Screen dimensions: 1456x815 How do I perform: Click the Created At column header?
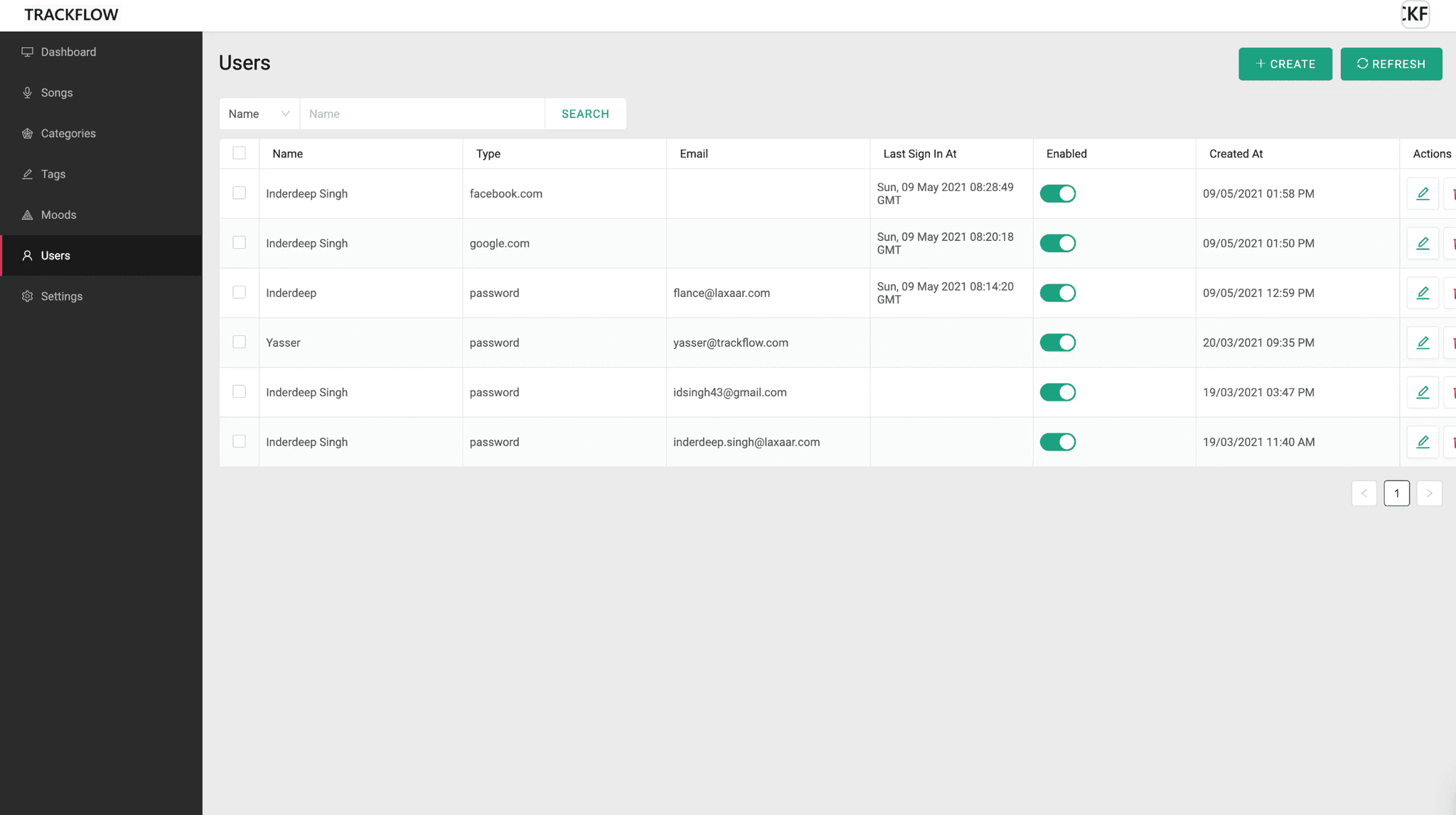pos(1297,153)
